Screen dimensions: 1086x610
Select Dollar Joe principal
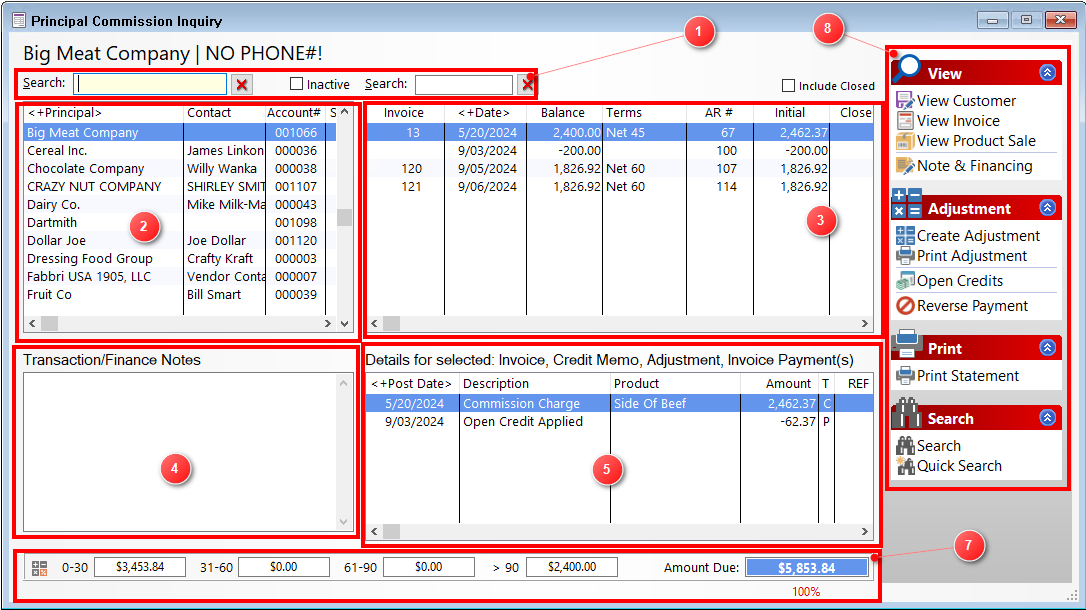[180, 240]
